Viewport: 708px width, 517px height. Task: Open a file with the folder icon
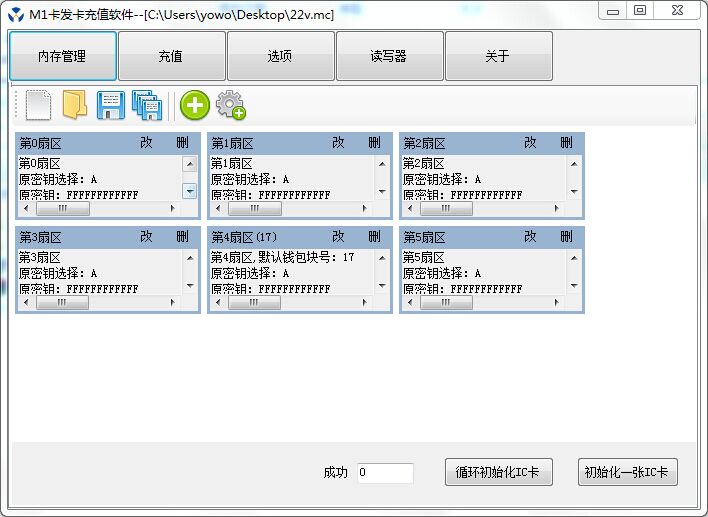tap(74, 104)
